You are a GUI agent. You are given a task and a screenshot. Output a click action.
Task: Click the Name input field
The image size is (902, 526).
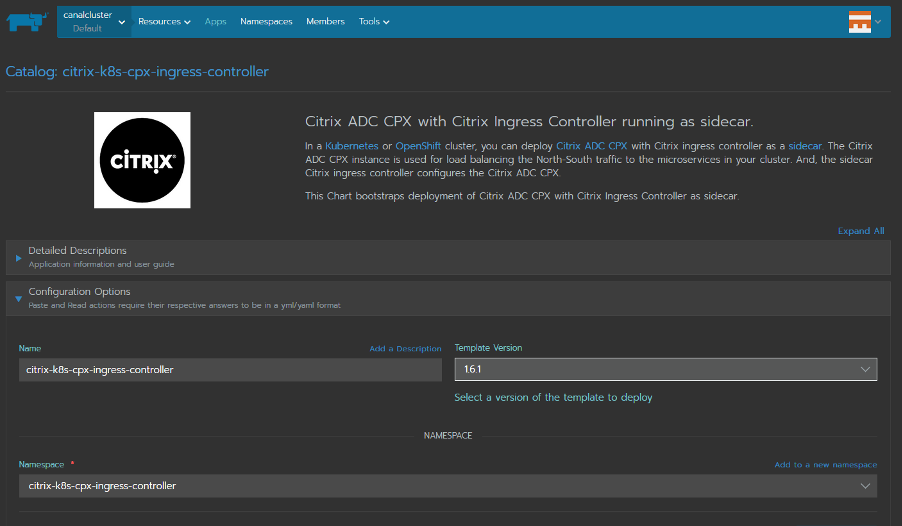(x=230, y=369)
